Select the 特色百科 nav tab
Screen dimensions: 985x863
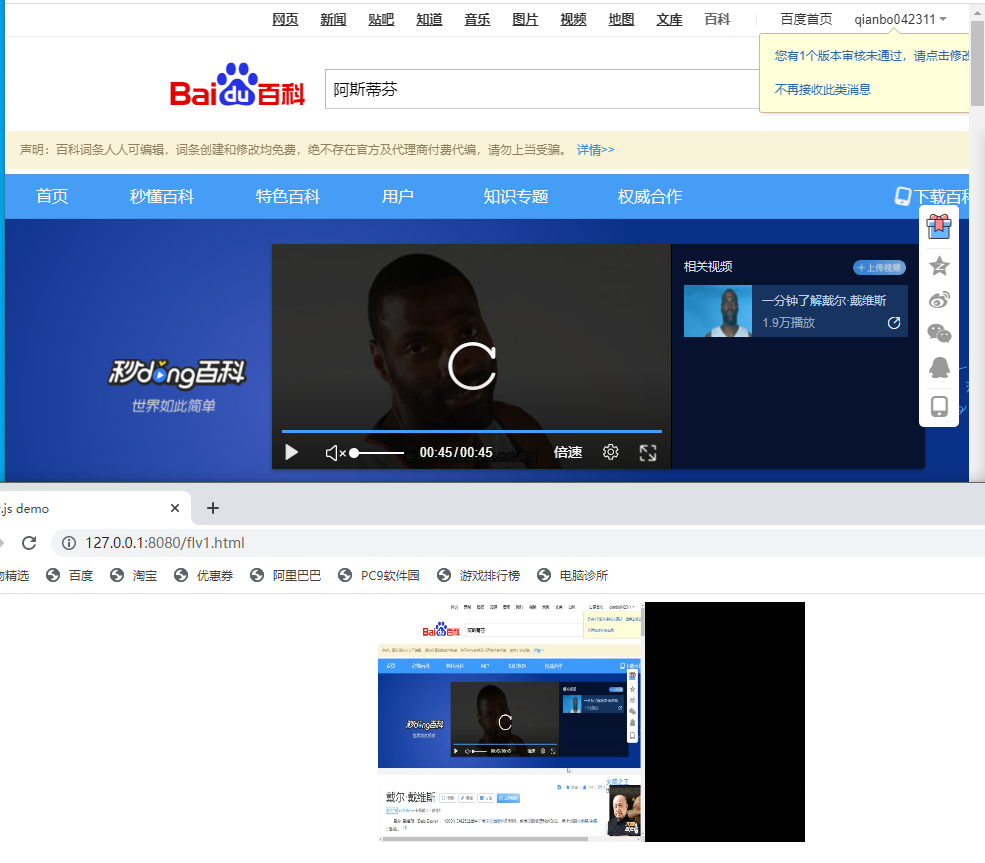(288, 197)
